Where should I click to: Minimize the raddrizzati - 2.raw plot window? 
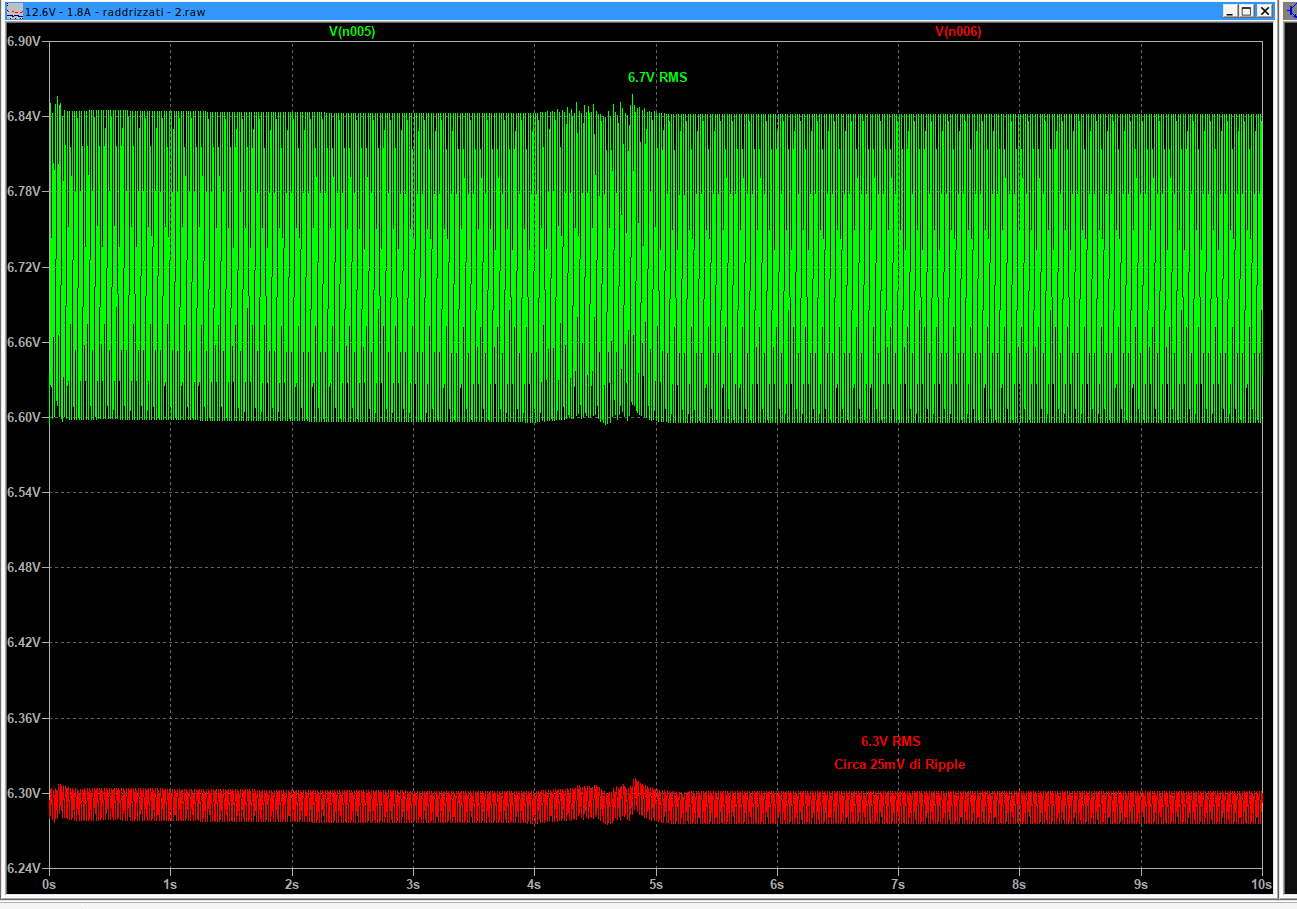1230,11
